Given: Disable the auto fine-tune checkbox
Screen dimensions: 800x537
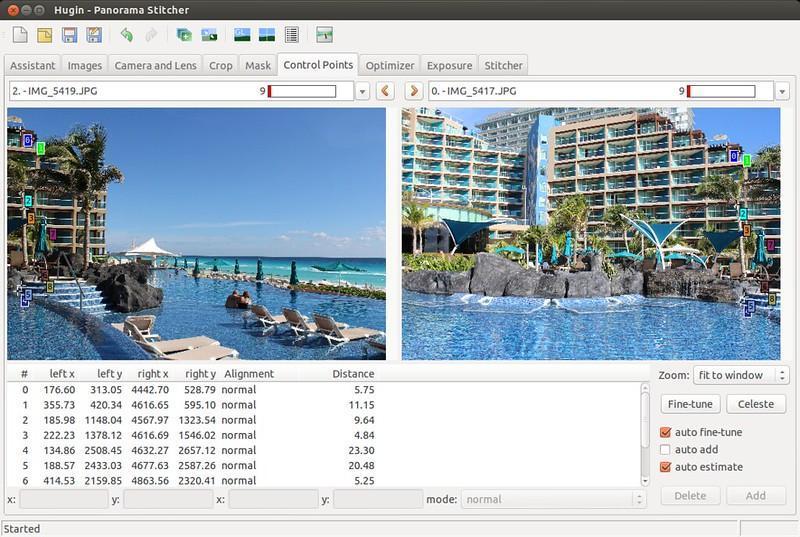Looking at the screenshot, I should [666, 432].
